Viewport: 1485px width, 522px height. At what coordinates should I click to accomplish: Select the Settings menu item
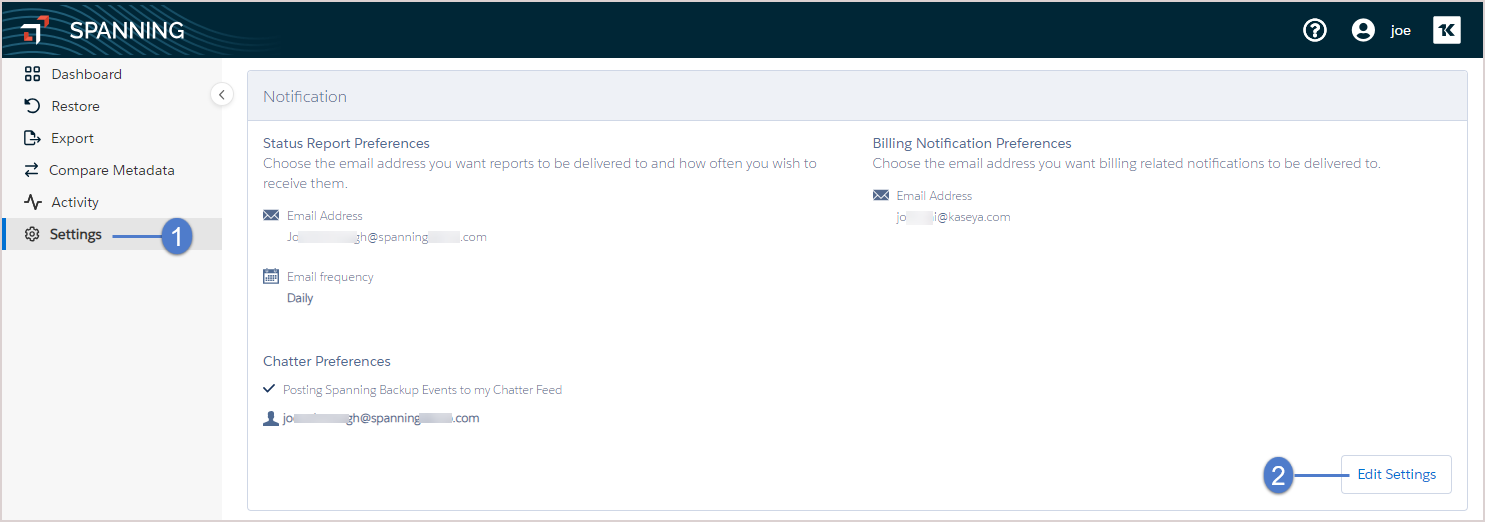(x=112, y=234)
